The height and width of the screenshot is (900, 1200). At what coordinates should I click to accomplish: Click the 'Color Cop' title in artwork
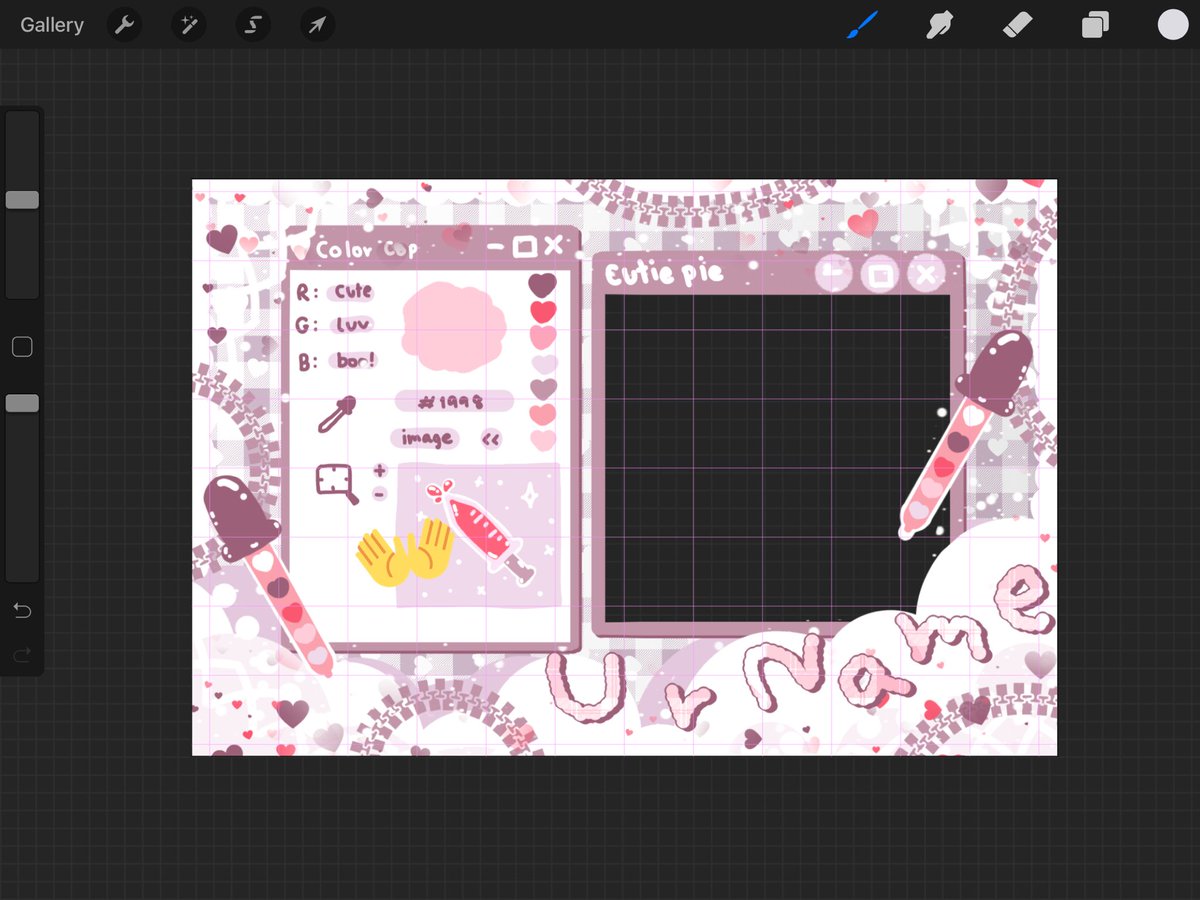[366, 249]
